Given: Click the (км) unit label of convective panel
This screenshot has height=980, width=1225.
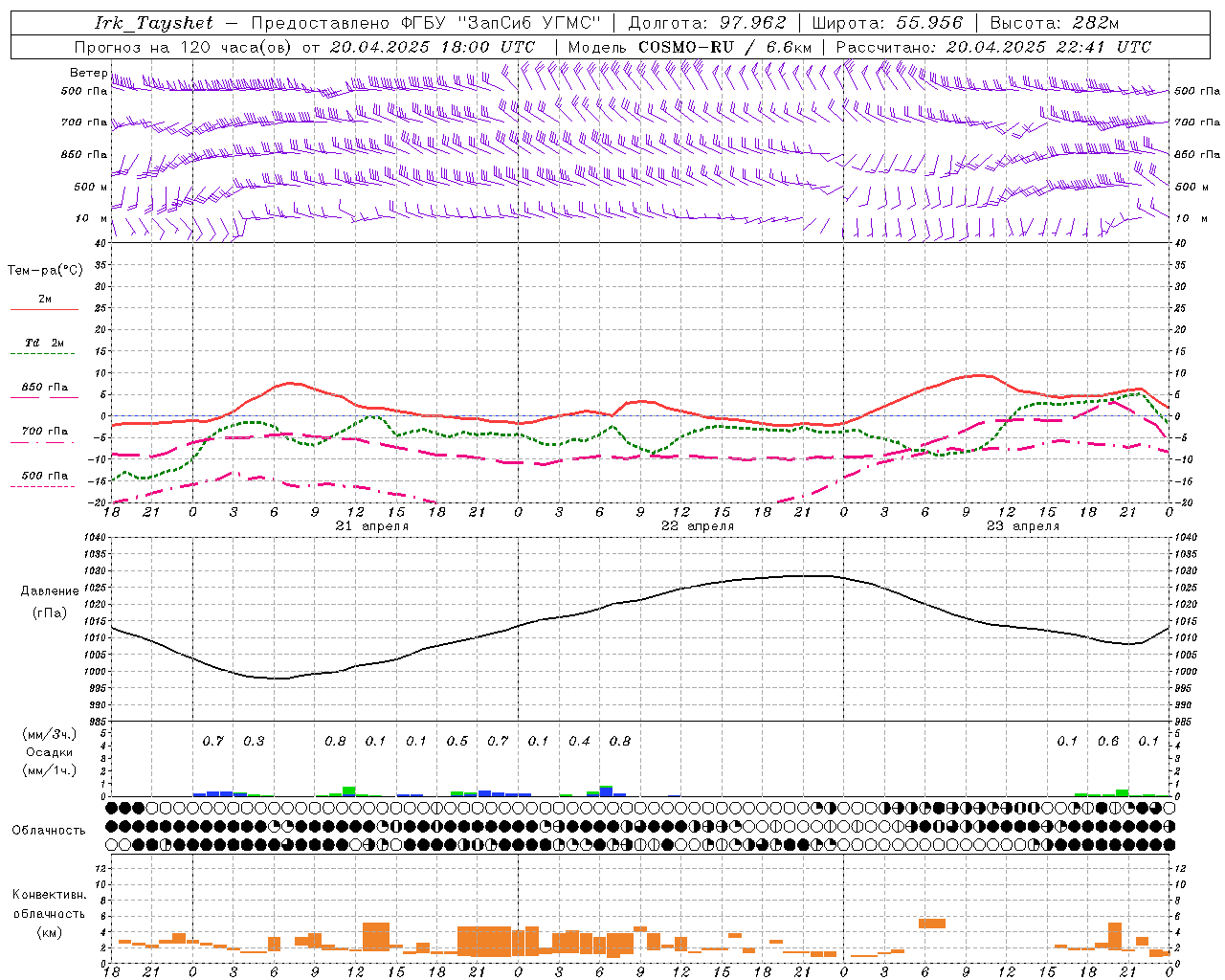Looking at the screenshot, I should click(x=50, y=932).
